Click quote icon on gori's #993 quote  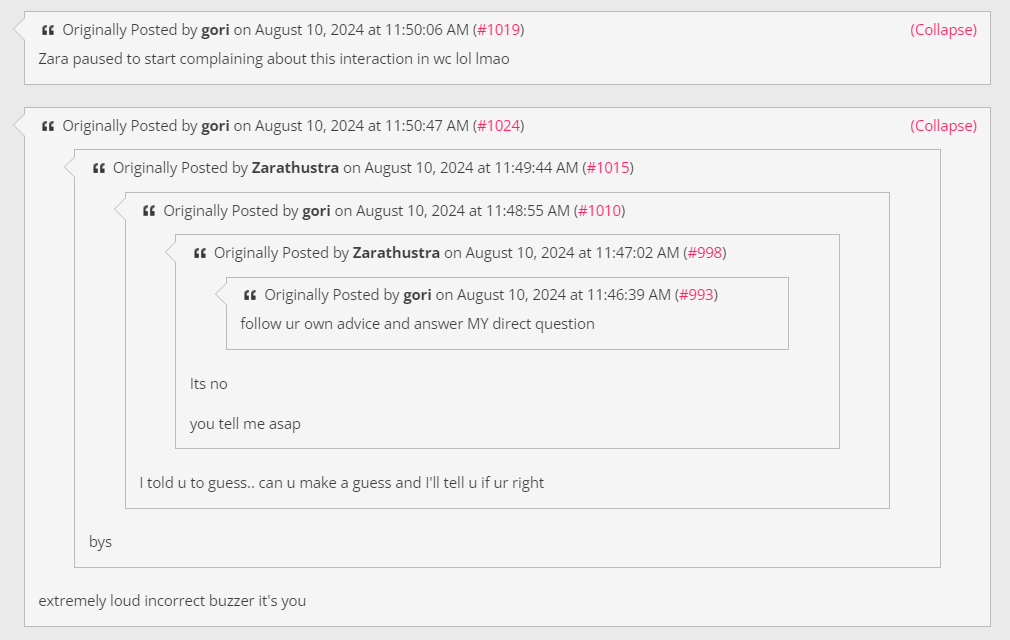tap(250, 296)
